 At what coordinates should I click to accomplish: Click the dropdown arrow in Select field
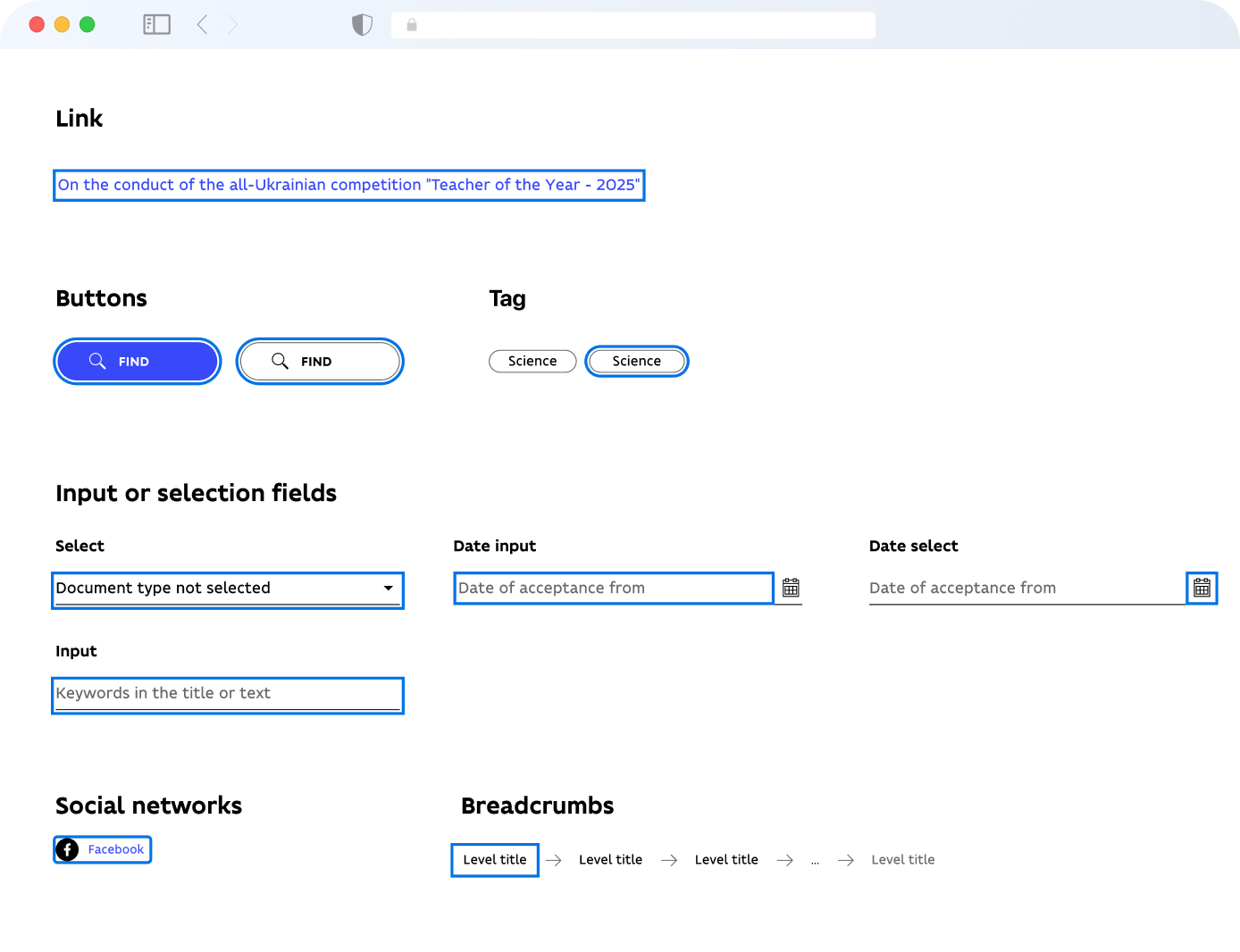coord(389,589)
